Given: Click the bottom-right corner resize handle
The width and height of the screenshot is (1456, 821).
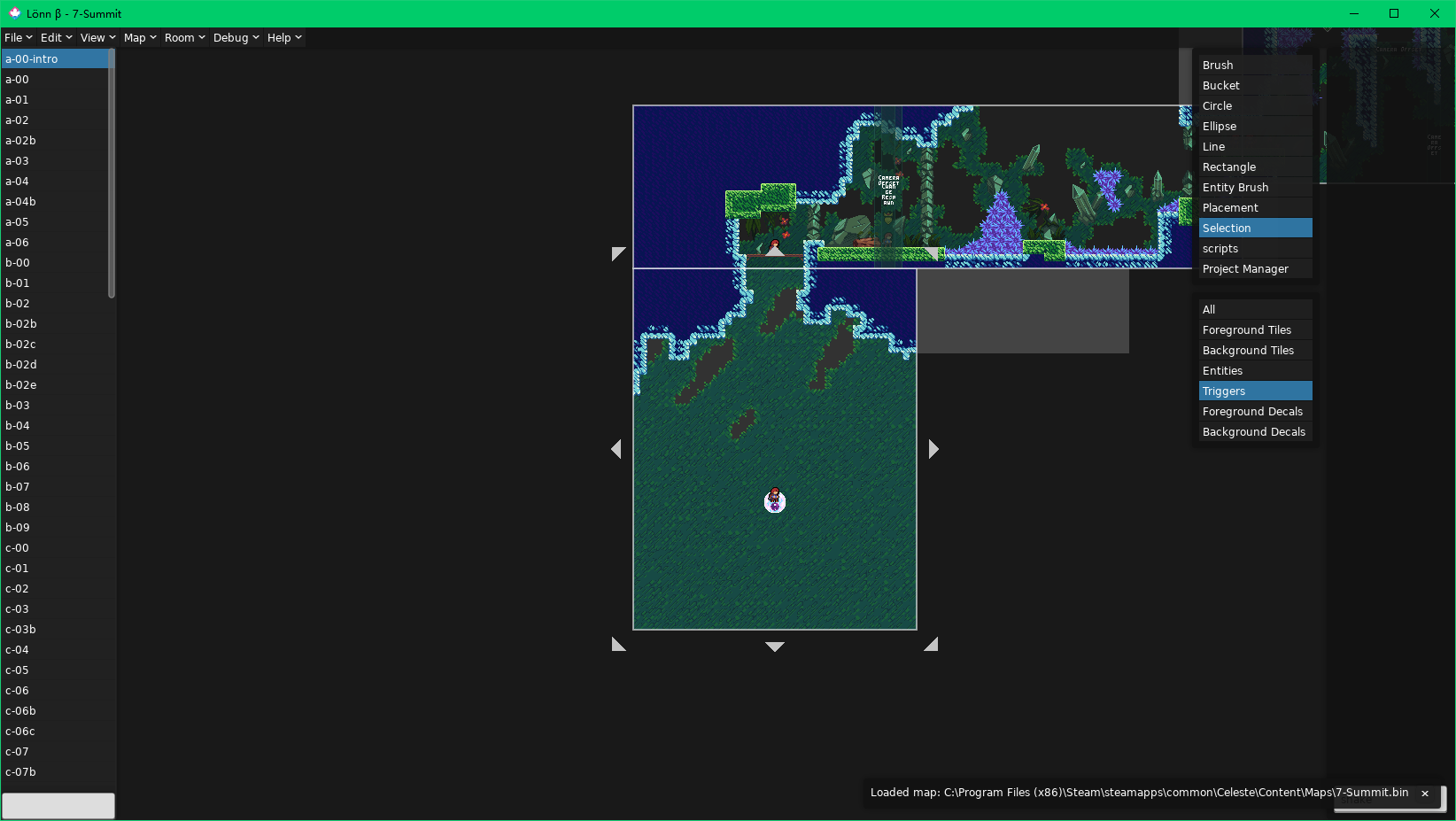Looking at the screenshot, I should [931, 644].
